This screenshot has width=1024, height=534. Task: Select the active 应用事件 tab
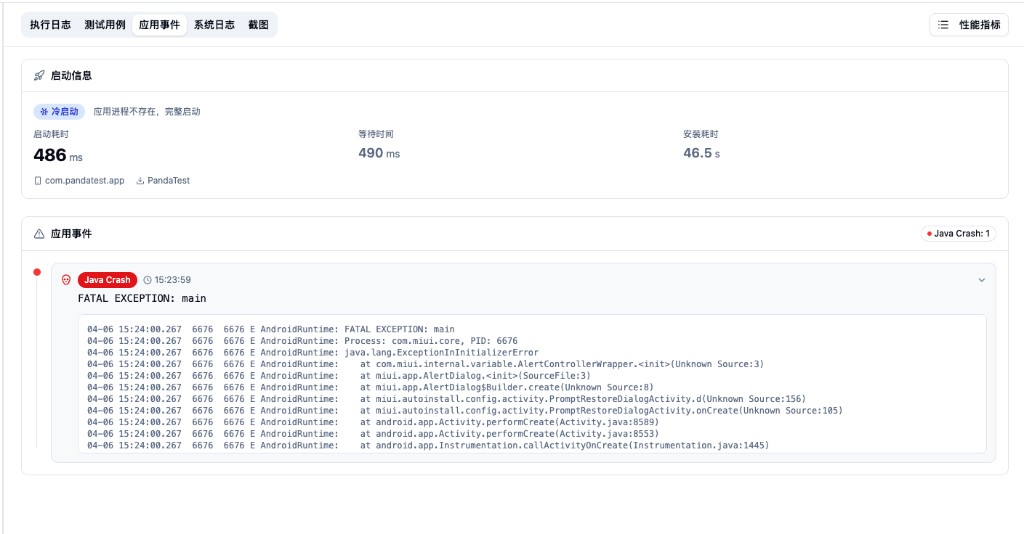coord(160,25)
